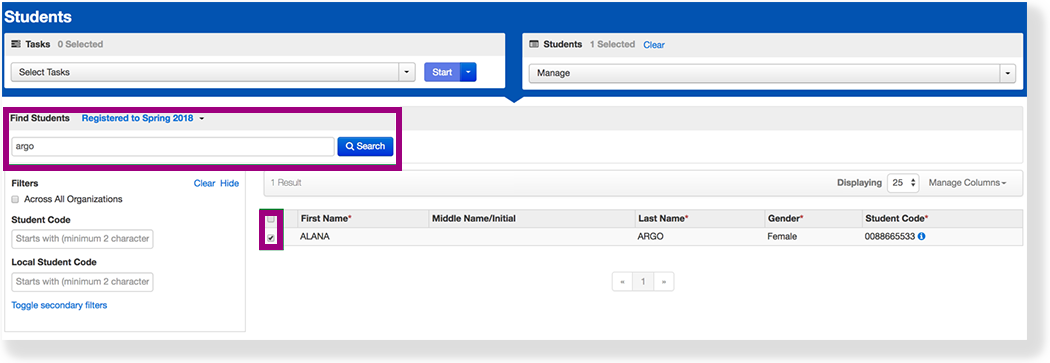This screenshot has width=1050, height=363.
Task: Change the Displaying 25 rows stepper
Action: [x=903, y=183]
